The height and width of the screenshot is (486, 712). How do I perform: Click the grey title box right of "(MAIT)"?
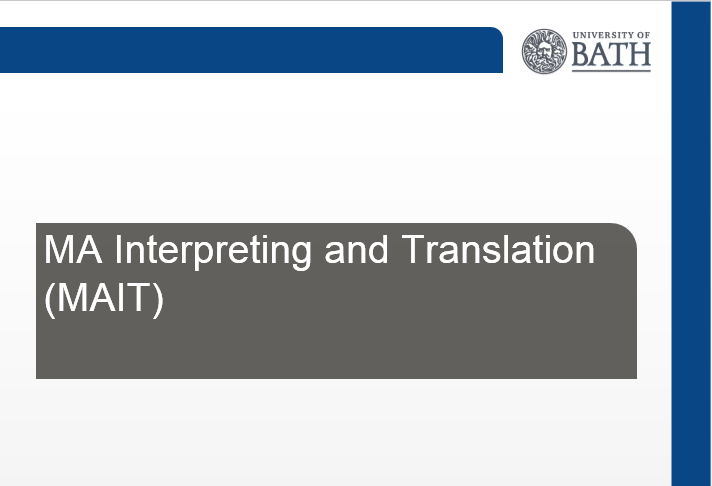pos(400,300)
